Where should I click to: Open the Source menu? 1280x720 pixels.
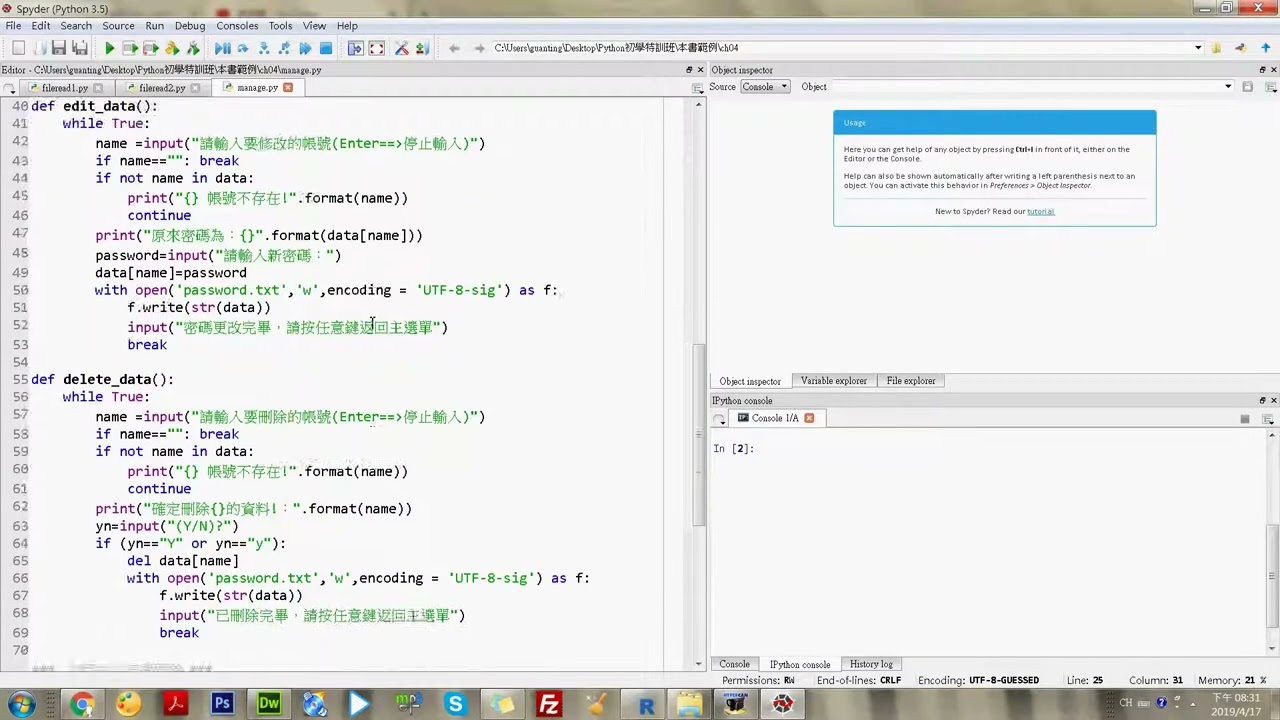[118, 26]
